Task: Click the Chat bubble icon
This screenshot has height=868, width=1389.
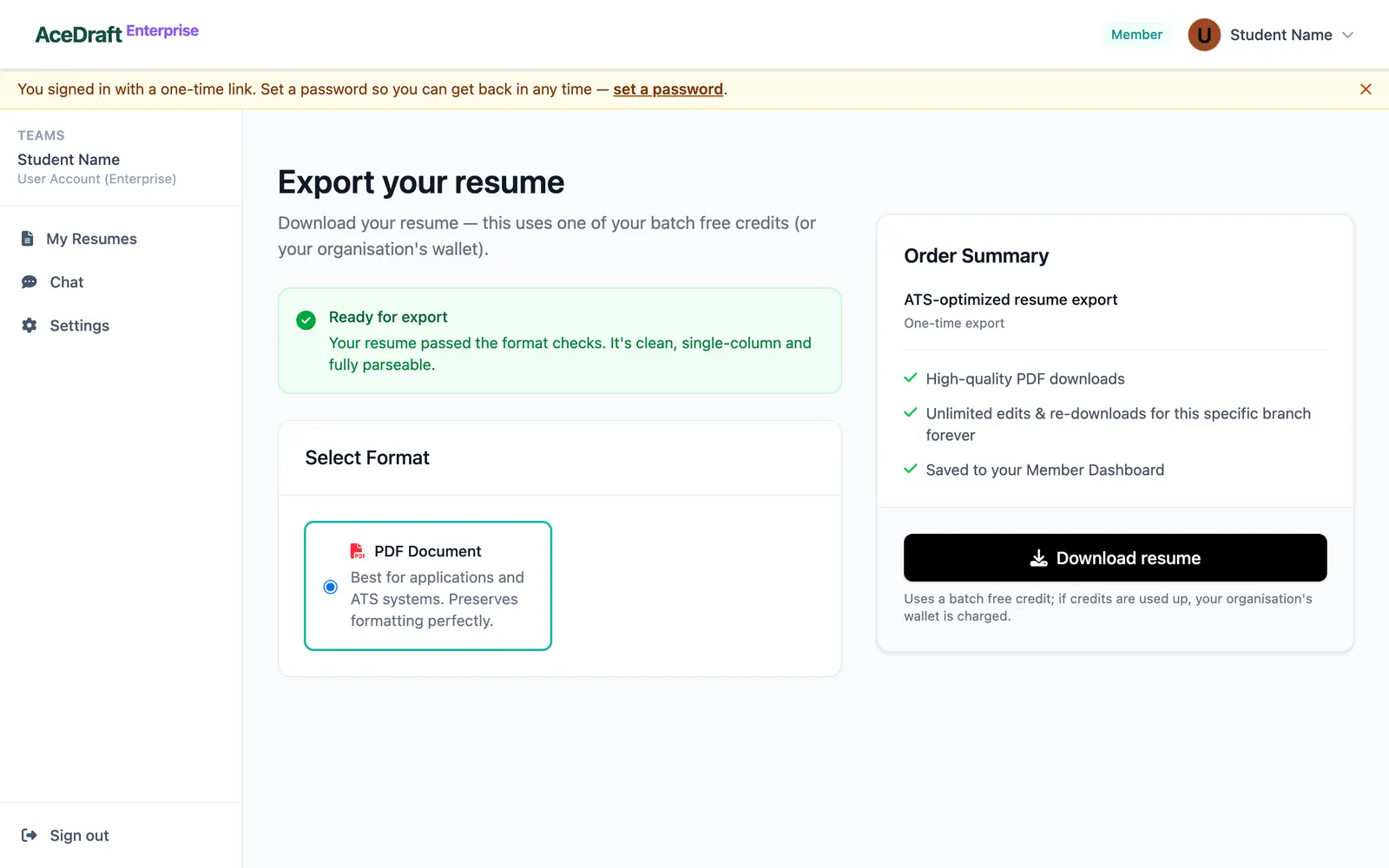Action: 30,282
